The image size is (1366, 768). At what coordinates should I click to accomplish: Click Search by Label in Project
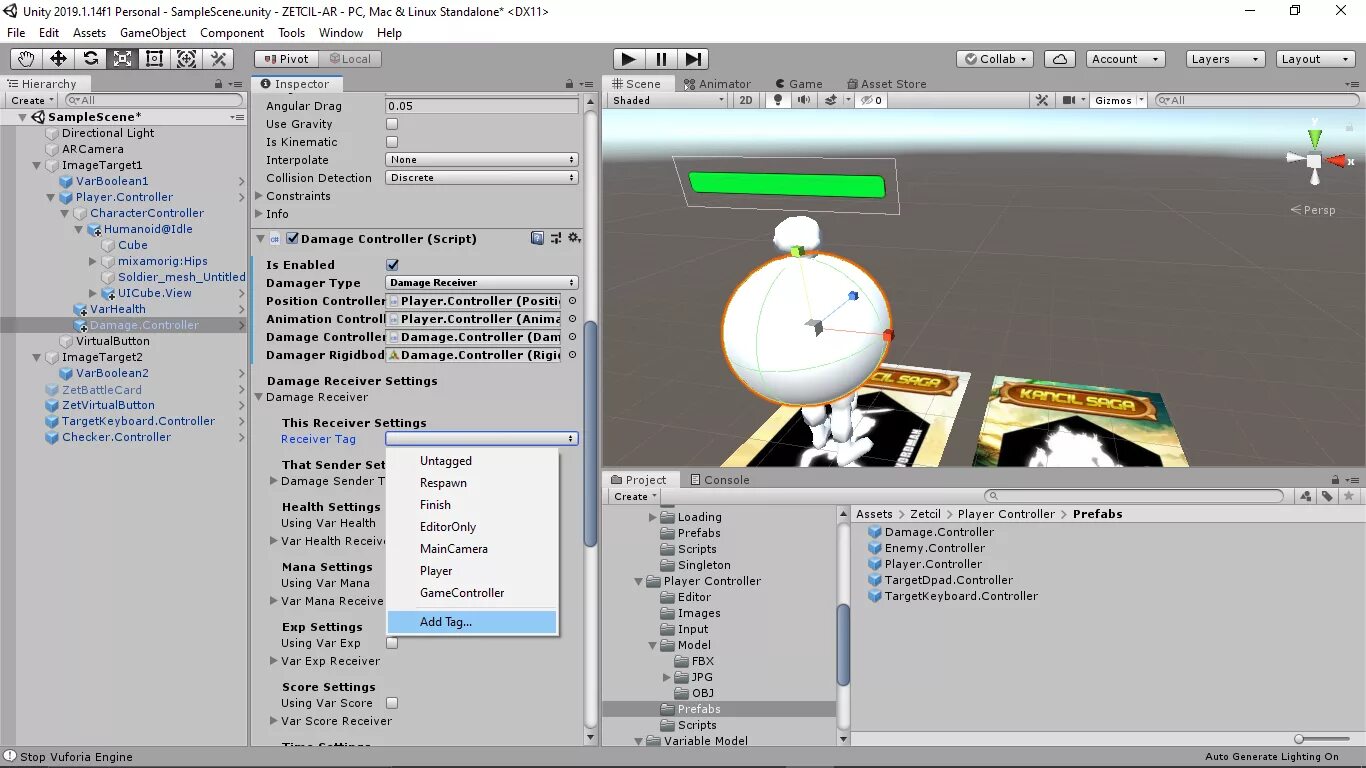point(1327,496)
